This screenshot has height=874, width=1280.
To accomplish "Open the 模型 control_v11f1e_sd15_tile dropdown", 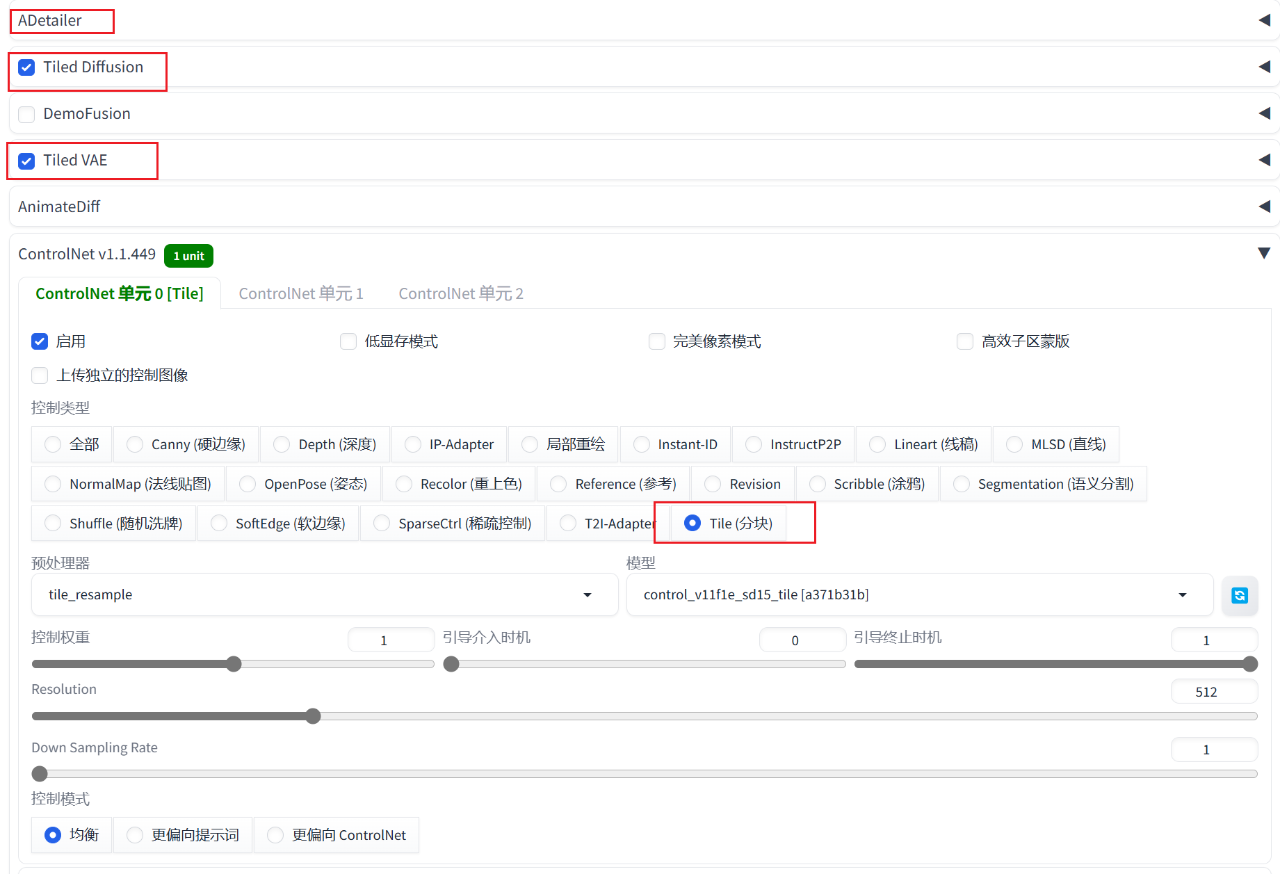I will [x=920, y=595].
